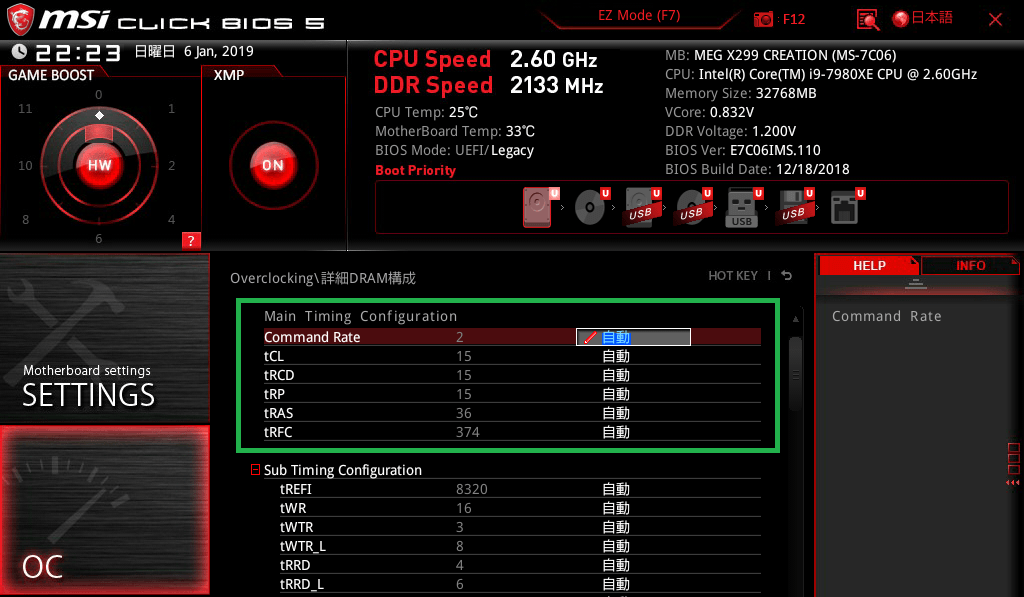The image size is (1024, 597).
Task: Click the HOT KEY button
Action: (x=733, y=276)
